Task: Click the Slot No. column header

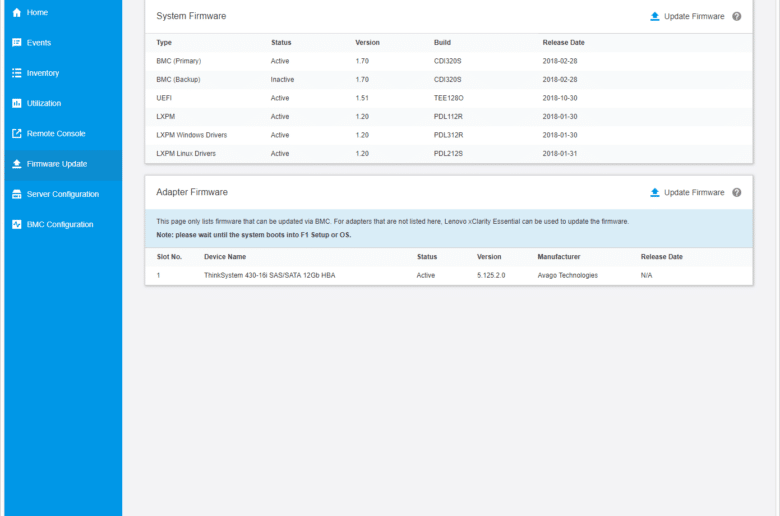Action: pyautogui.click(x=169, y=257)
